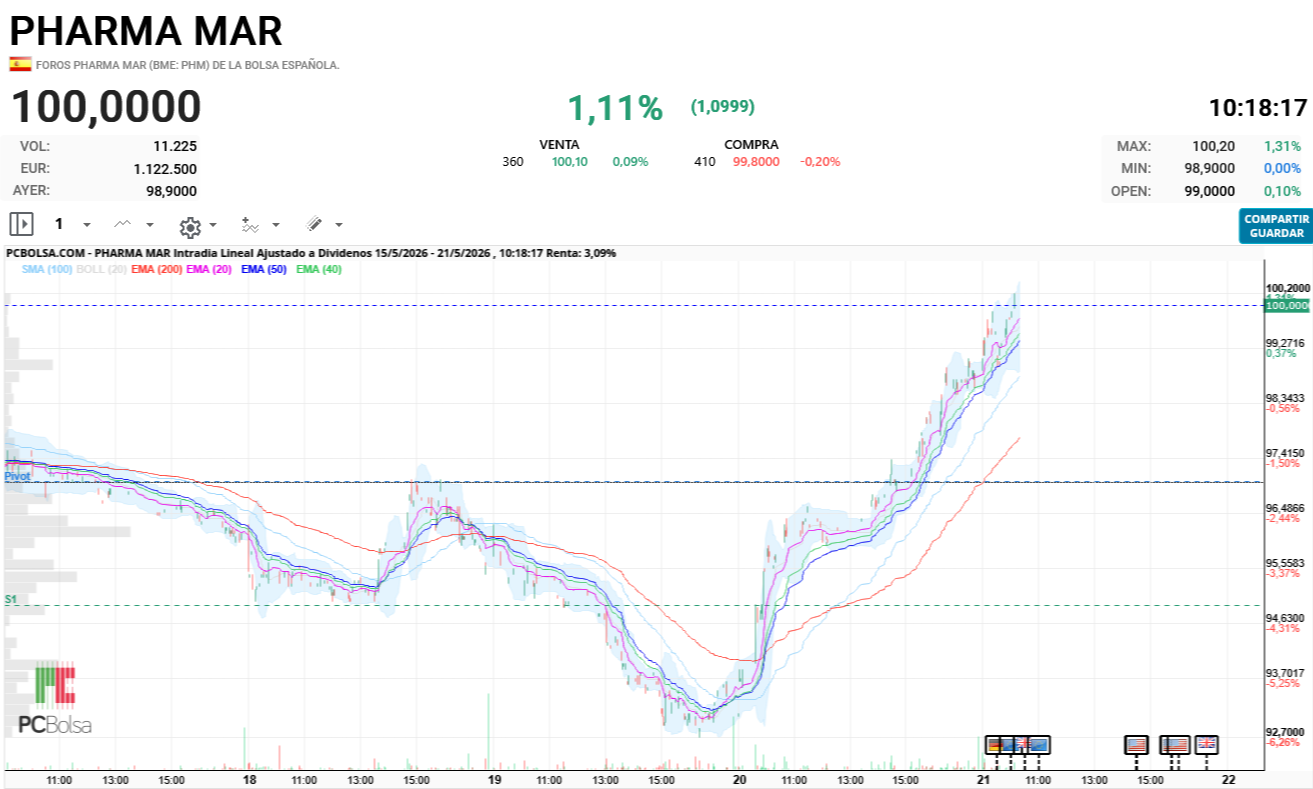
Task: Click the 1,11% change percentage
Action: click(615, 108)
